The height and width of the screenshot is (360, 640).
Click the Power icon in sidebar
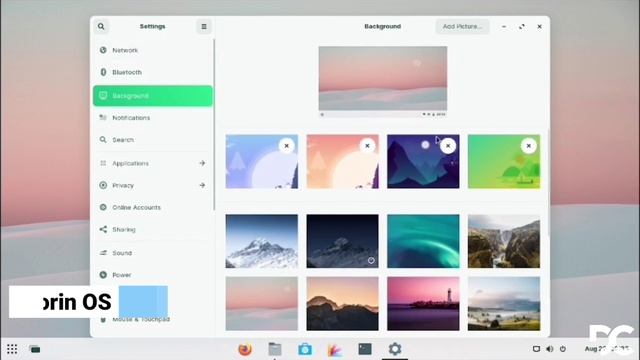pyautogui.click(x=103, y=275)
